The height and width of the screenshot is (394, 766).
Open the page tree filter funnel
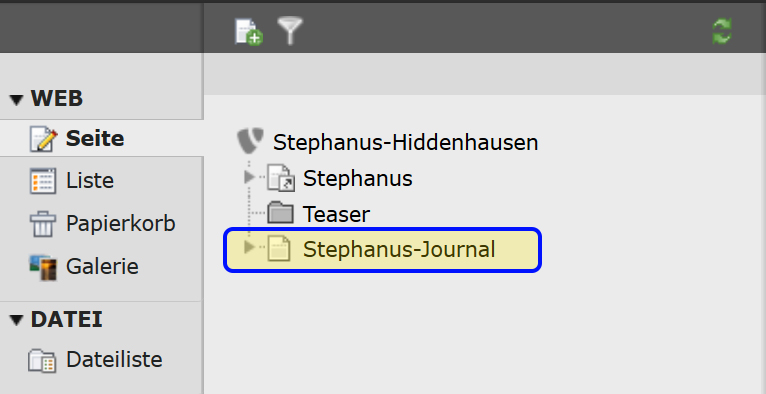(x=290, y=31)
